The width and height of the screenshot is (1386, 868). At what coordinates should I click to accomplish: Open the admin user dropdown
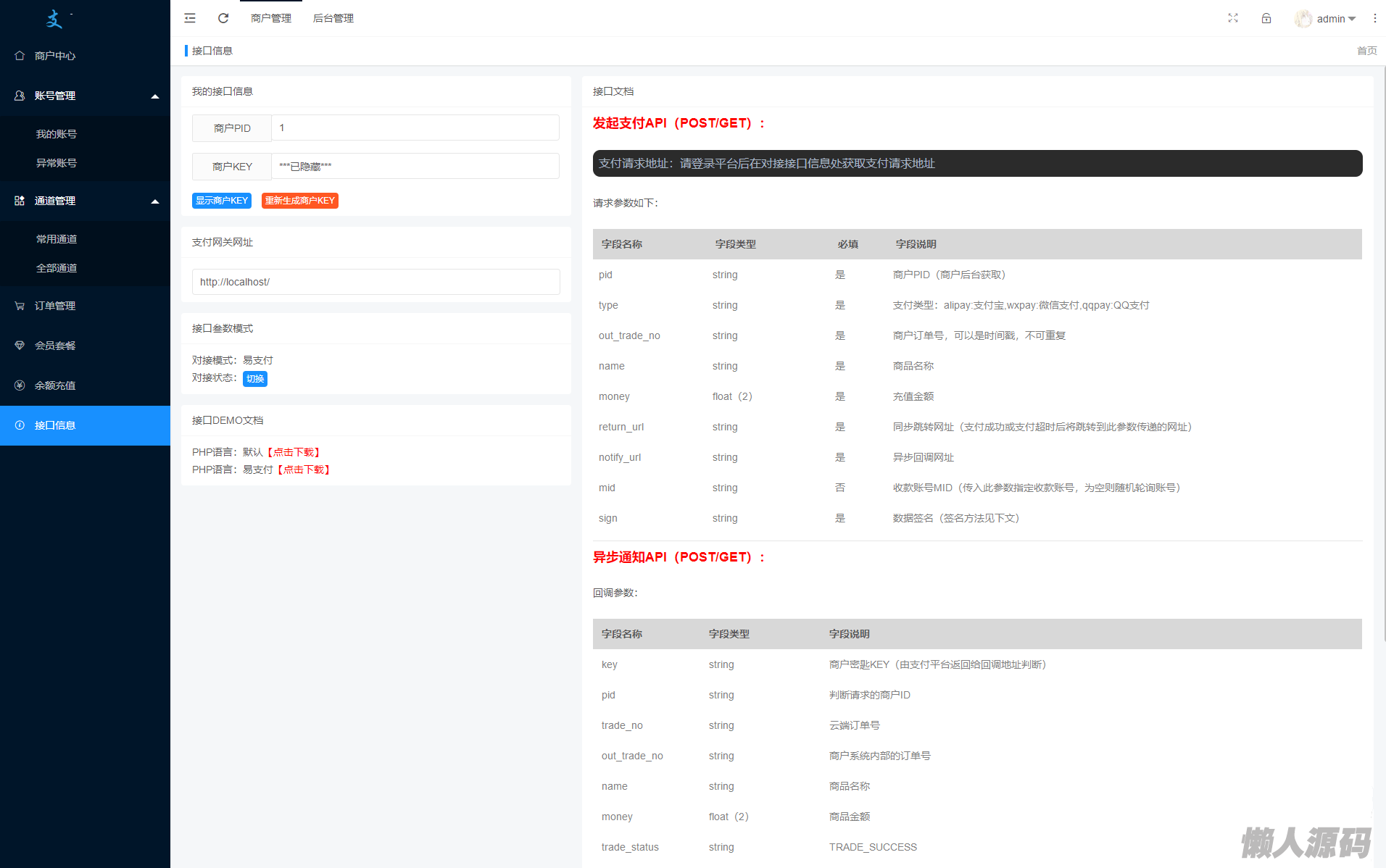point(1335,19)
